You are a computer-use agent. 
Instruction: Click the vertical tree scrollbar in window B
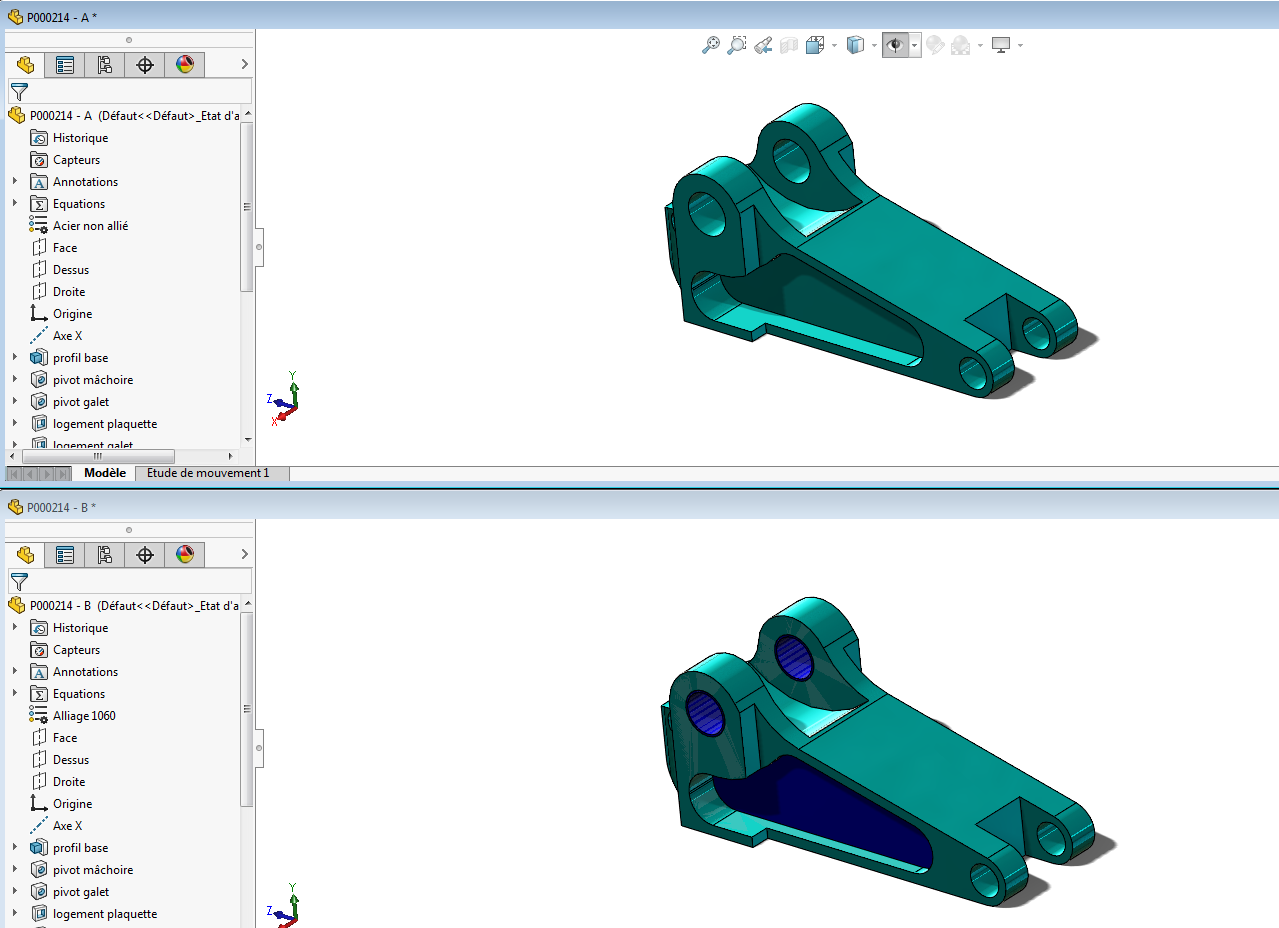[247, 710]
